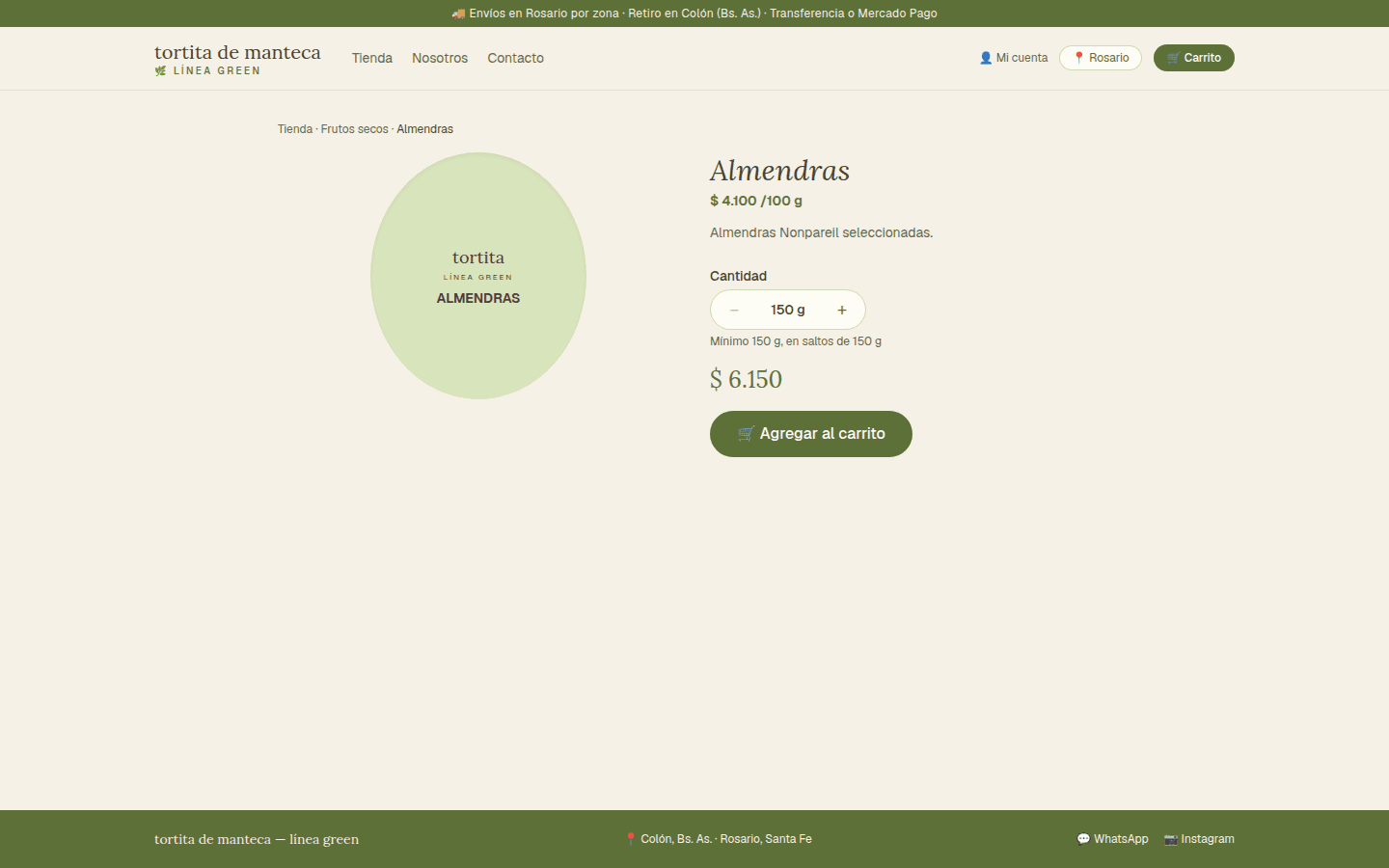Click the Almendras product image
This screenshot has width=1389, height=868.
[478, 276]
